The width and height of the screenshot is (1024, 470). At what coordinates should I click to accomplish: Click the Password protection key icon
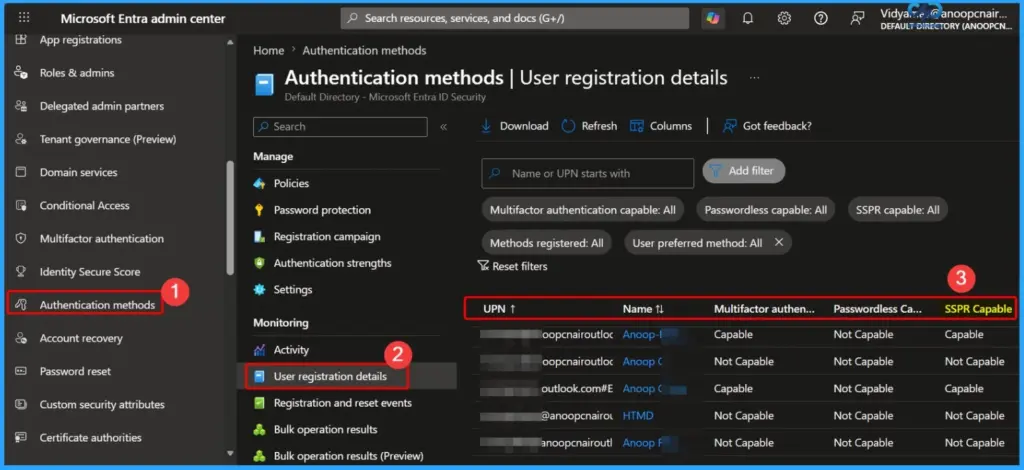tap(259, 210)
